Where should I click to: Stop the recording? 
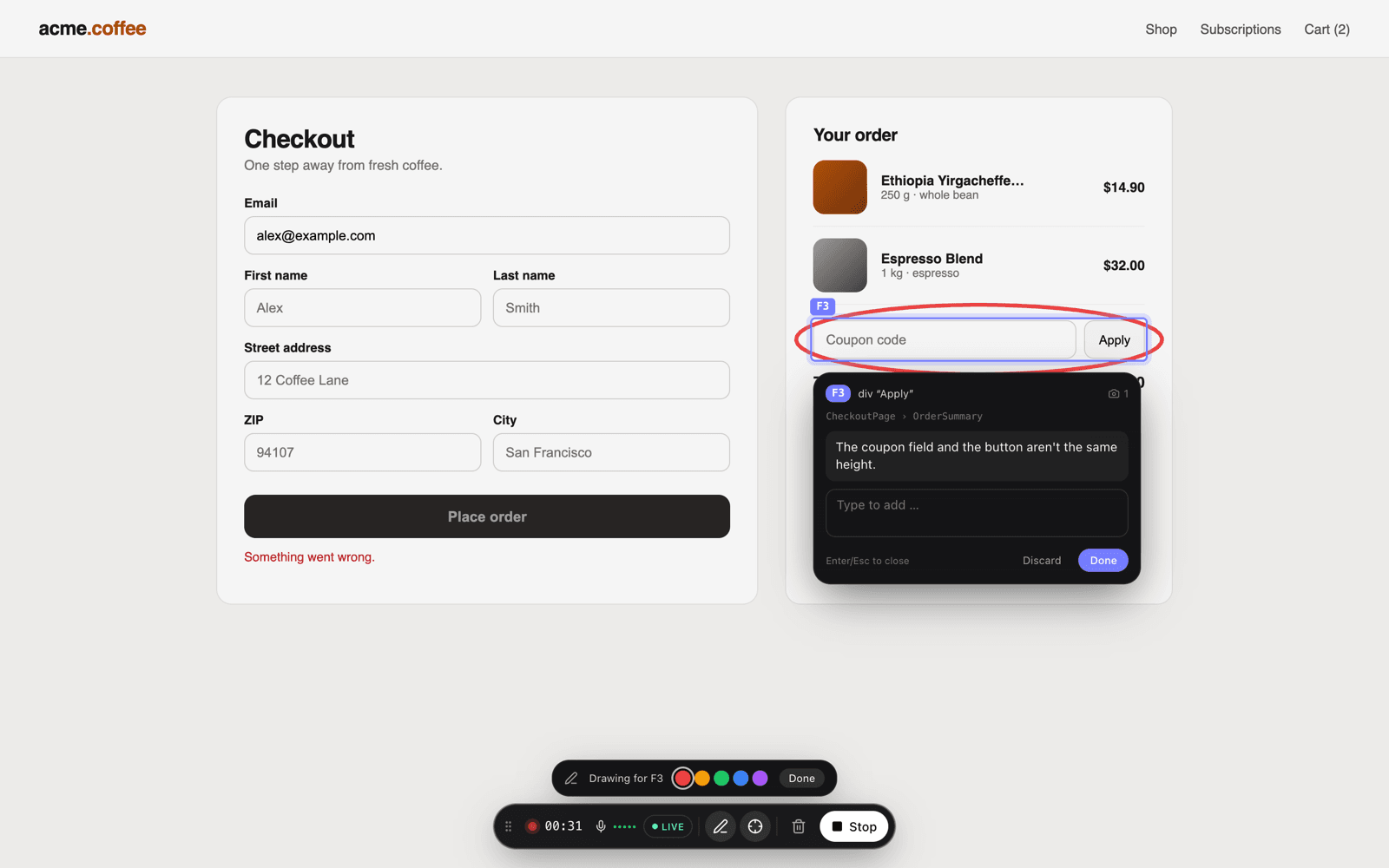(855, 826)
